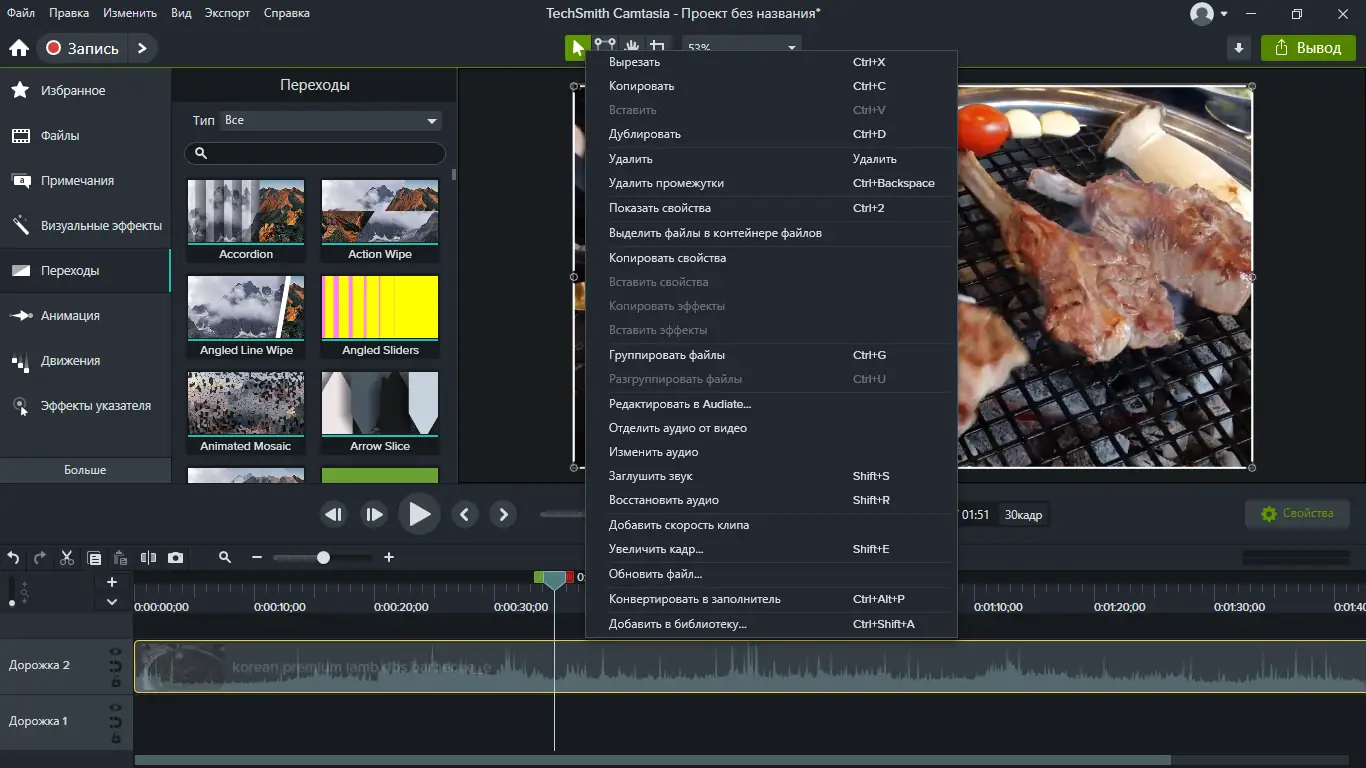1366x768 pixels.
Task: Undo with the curved arrow icon
Action: (x=14, y=558)
